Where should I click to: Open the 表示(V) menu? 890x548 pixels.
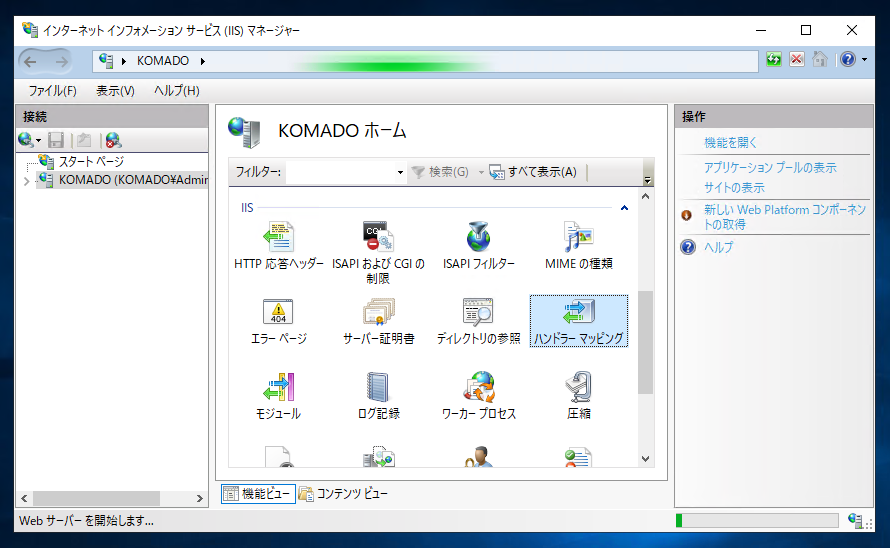(x=115, y=91)
